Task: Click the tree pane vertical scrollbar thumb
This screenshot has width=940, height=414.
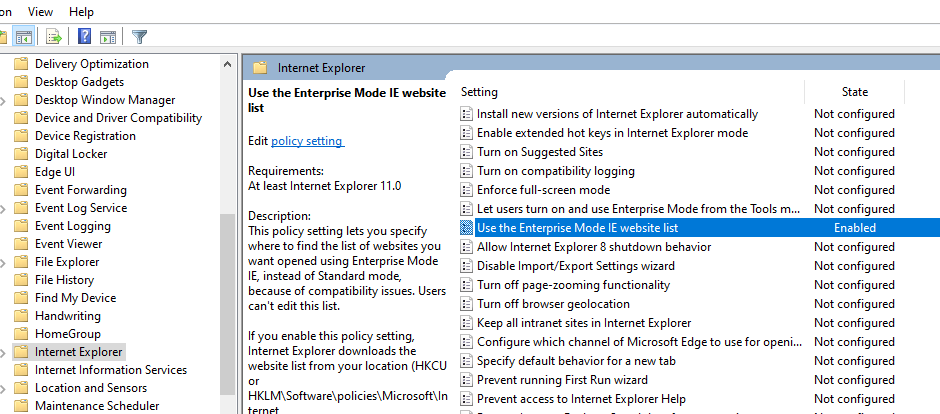Action: tap(227, 304)
